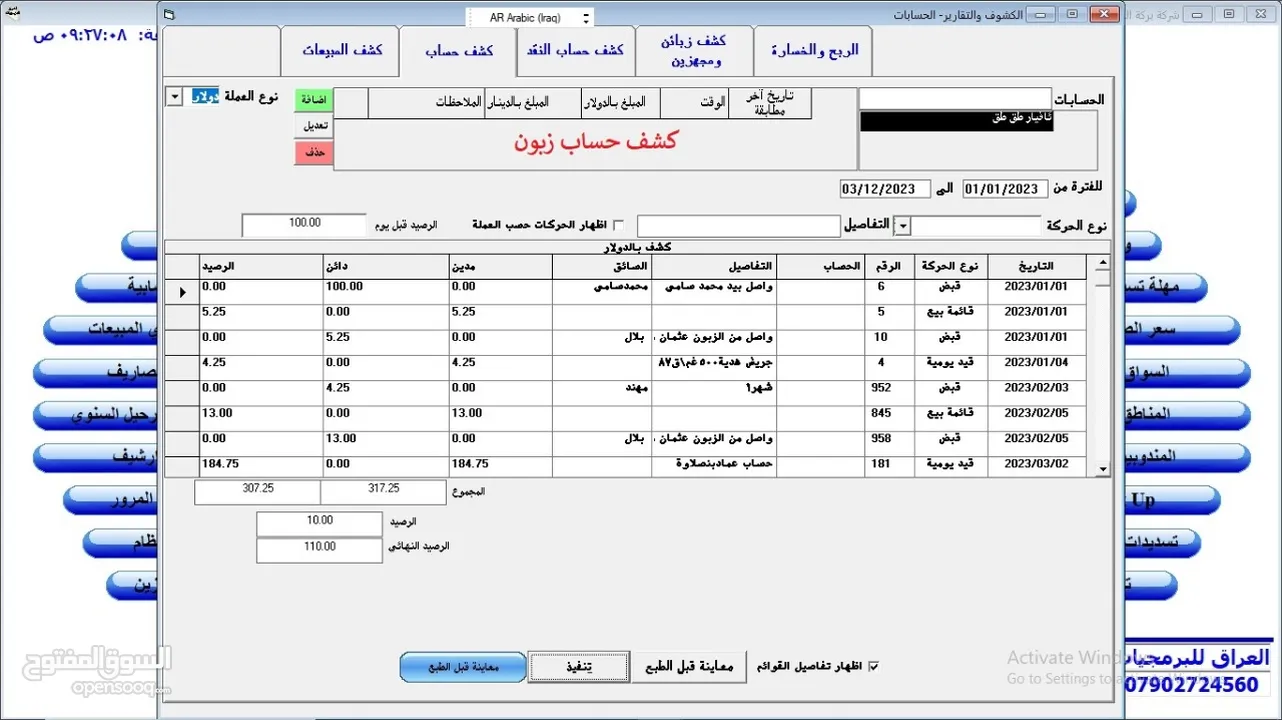Click the grey معاينة قبل الطبع button
This screenshot has width=1282, height=720.
coord(689,666)
